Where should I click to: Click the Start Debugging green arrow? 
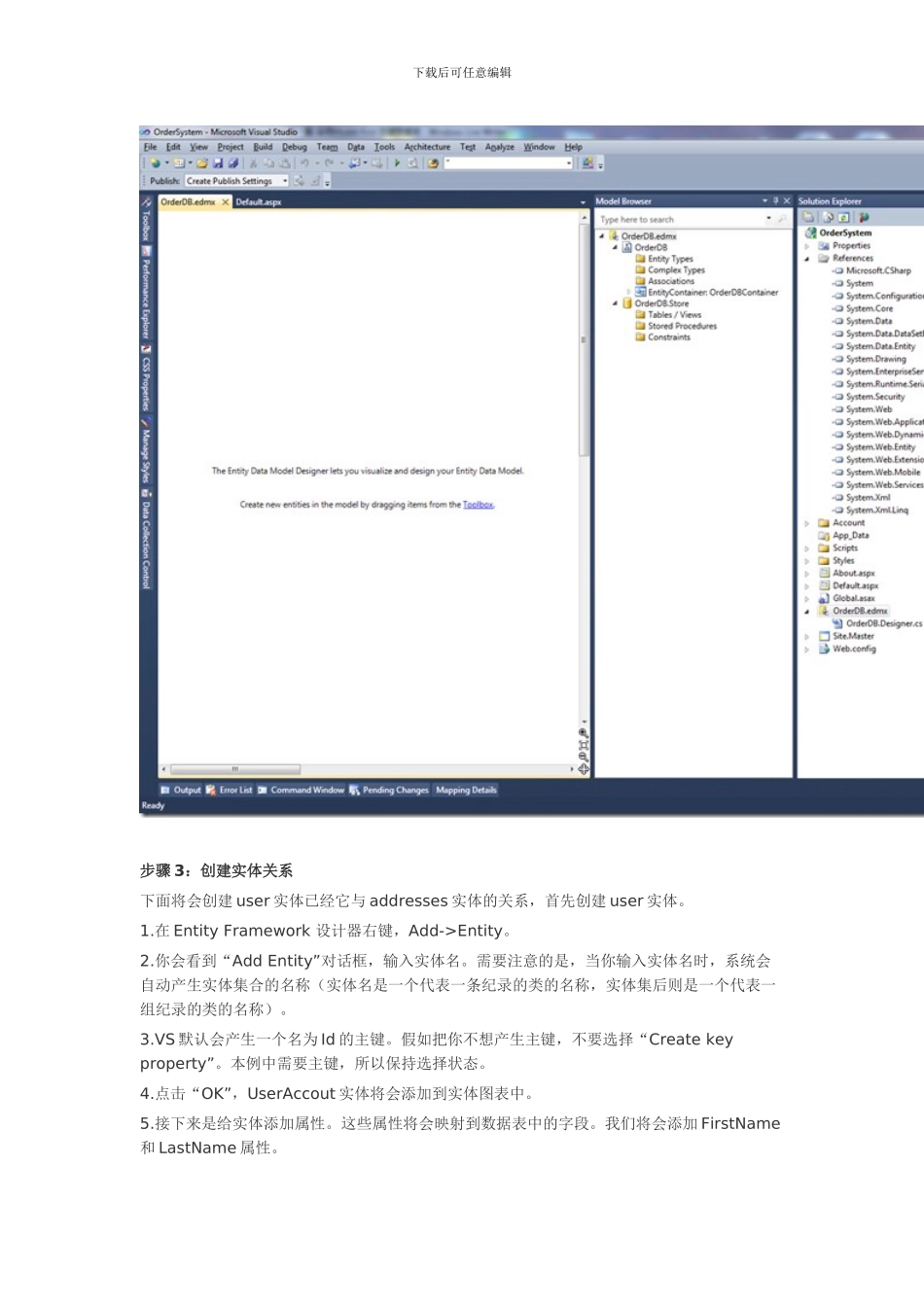(397, 163)
